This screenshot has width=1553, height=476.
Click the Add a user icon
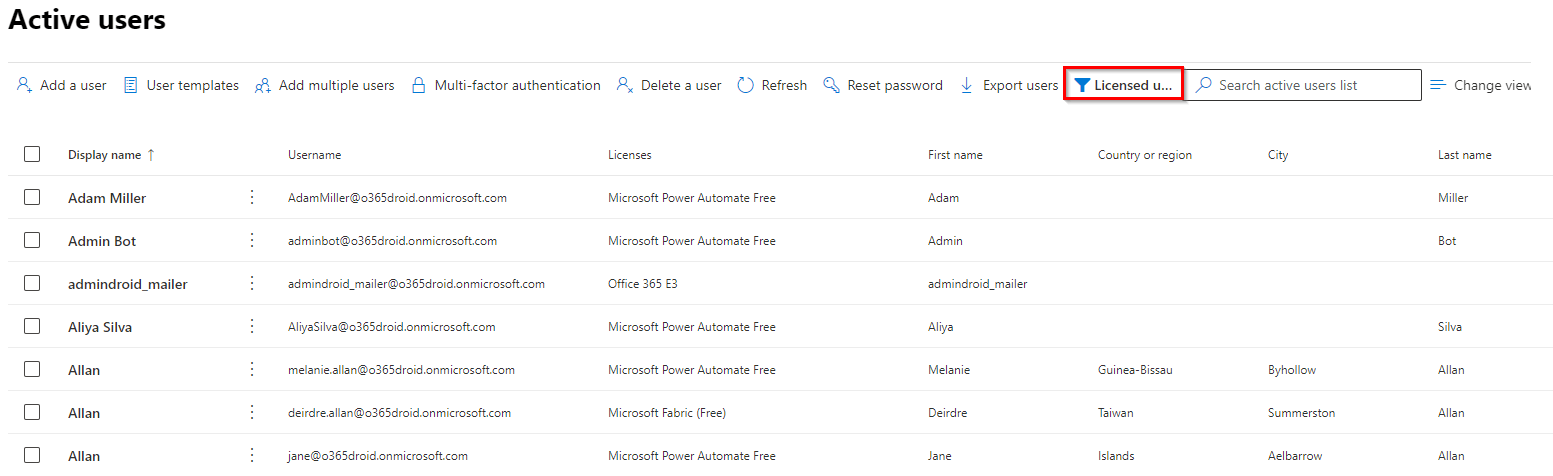[x=25, y=86]
